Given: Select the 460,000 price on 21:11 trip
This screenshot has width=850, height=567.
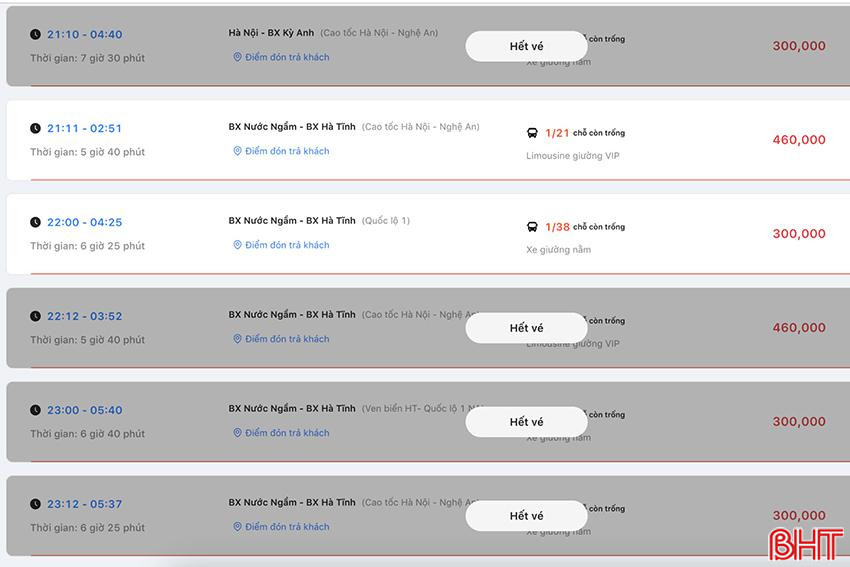Looking at the screenshot, I should [799, 140].
